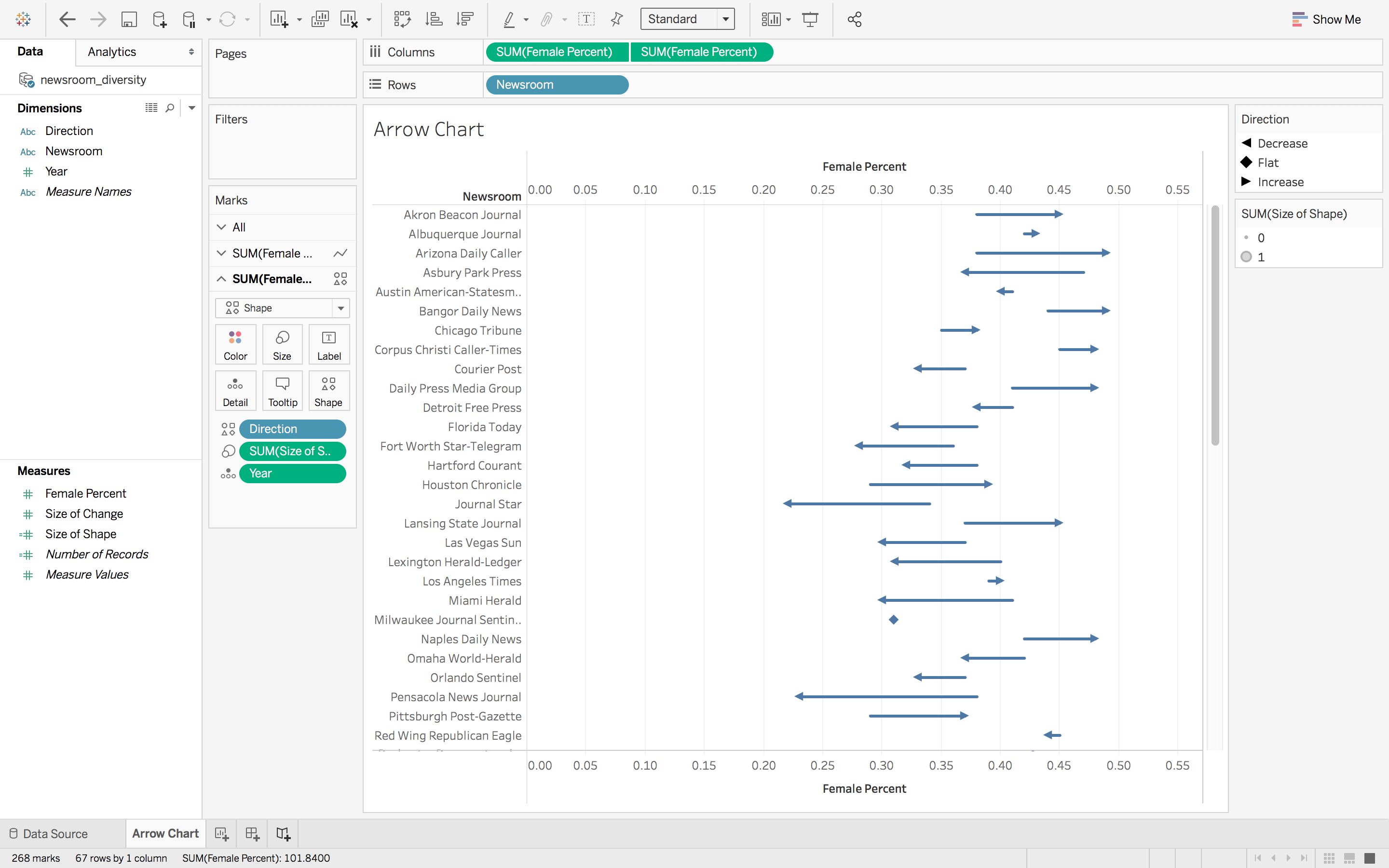The image size is (1389, 868).
Task: Click the show/hide cards icon
Action: [771, 19]
